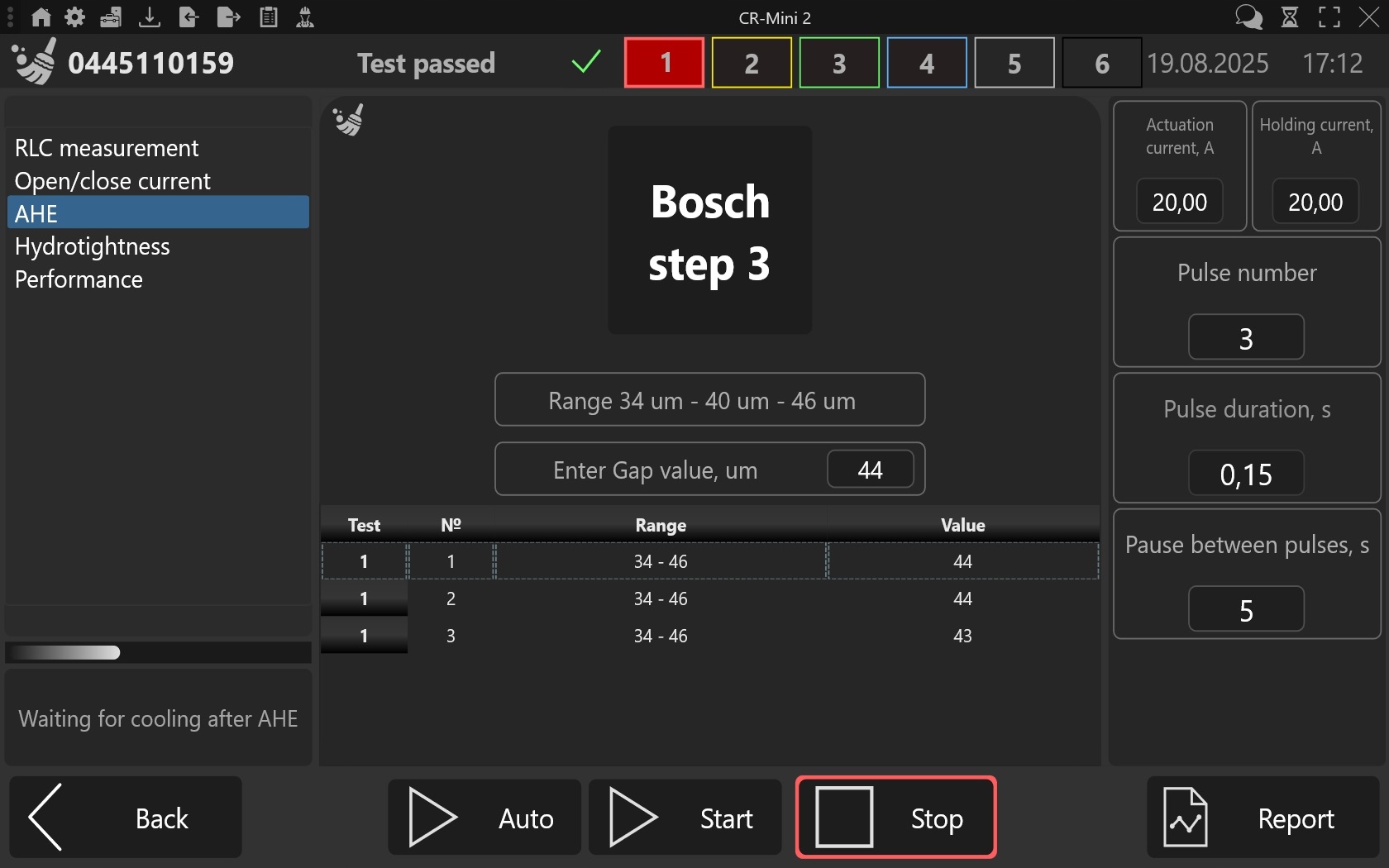Click Waiting for cooling after AHE message
Viewport: 1389px width, 868px height.
(158, 718)
